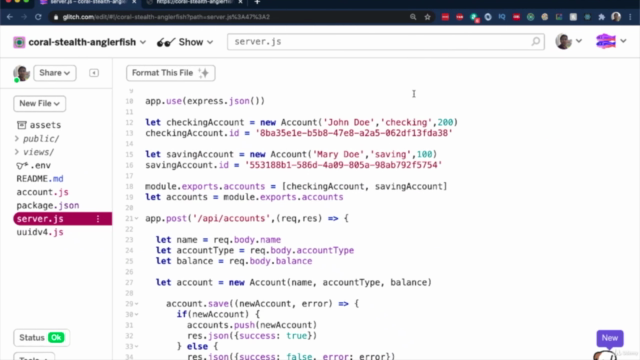Image resolution: width=640 pixels, height=360 pixels.
Task: Fold code at line 21 arrow
Action: [137, 219]
